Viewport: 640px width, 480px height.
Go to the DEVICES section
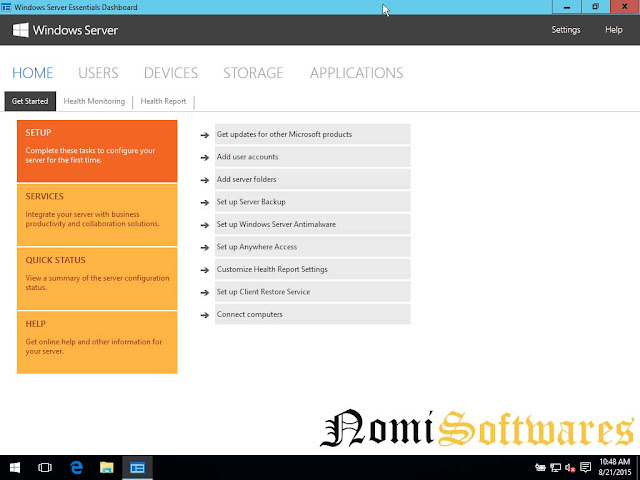(x=171, y=73)
